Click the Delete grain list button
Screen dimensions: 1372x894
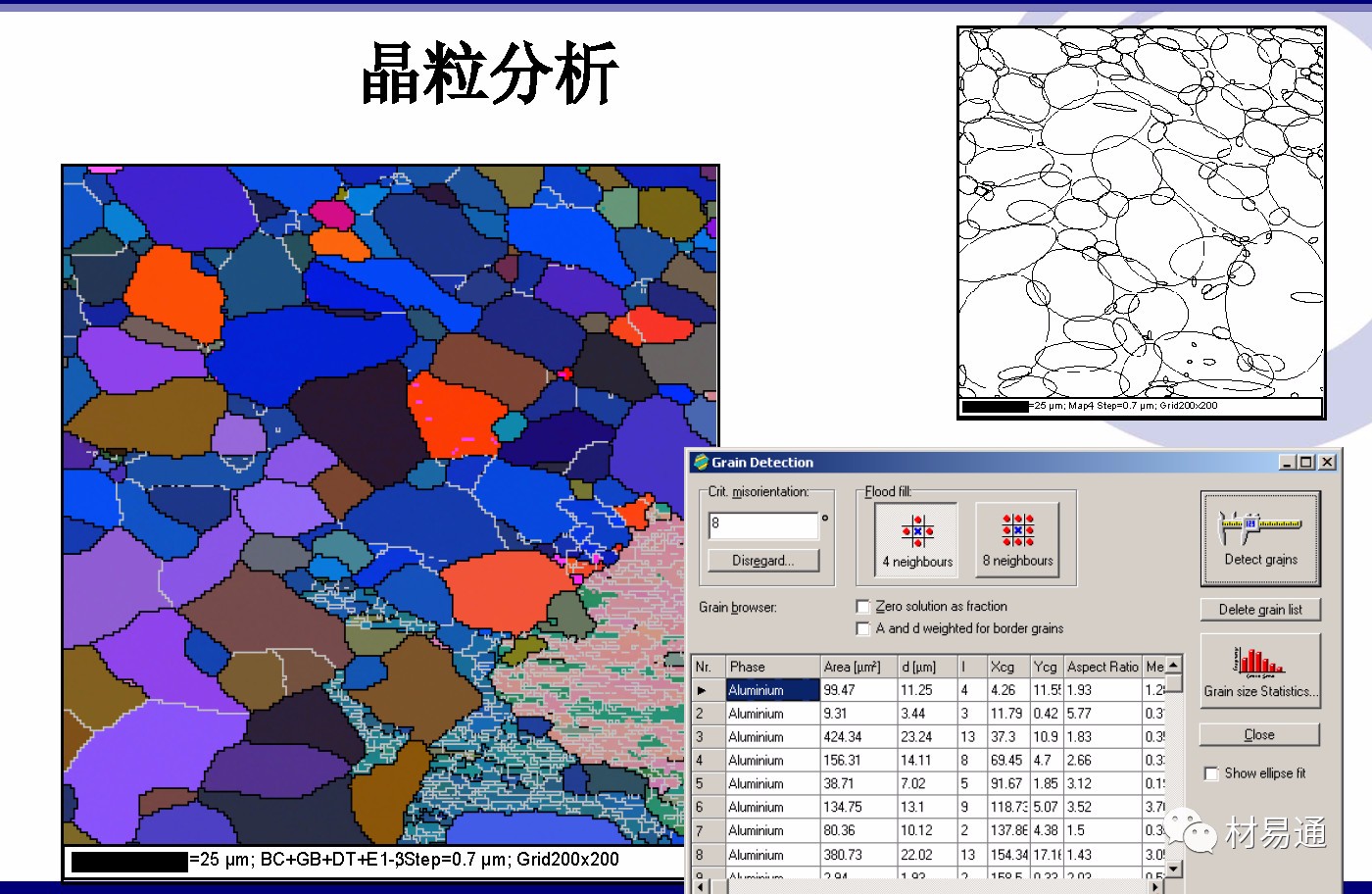click(1260, 610)
